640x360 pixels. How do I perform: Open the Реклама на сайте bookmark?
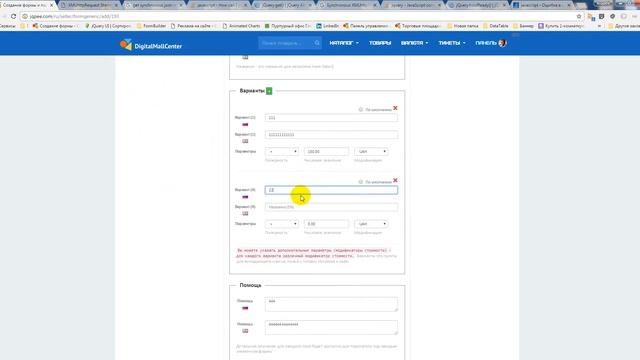[194, 26]
